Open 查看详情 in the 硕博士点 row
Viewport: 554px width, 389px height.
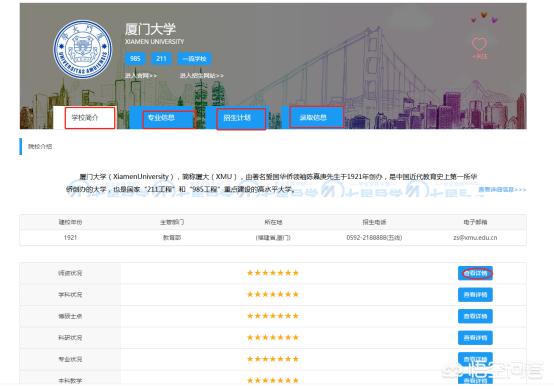click(475, 316)
